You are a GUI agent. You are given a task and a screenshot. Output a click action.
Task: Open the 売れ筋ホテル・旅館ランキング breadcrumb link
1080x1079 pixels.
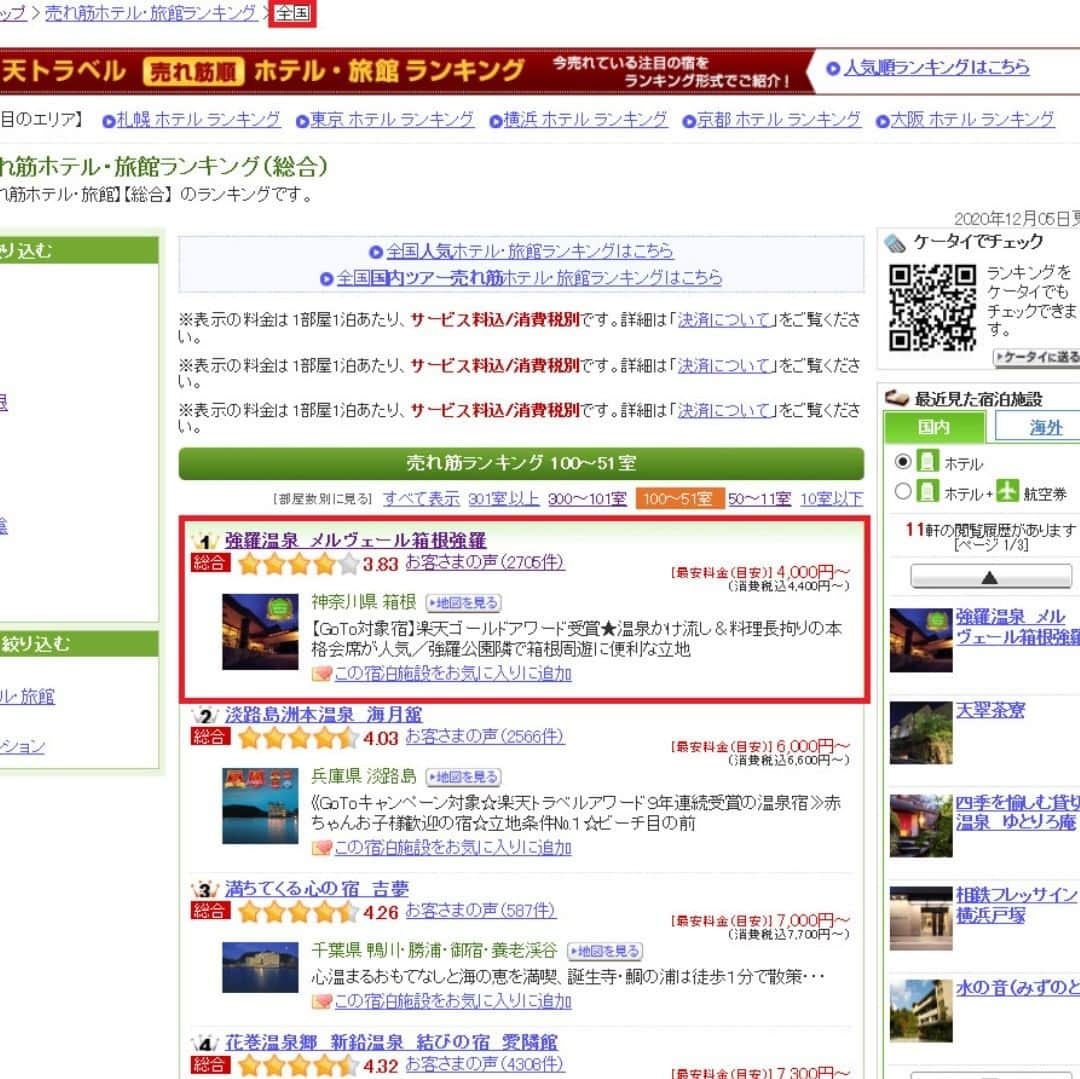(x=150, y=13)
